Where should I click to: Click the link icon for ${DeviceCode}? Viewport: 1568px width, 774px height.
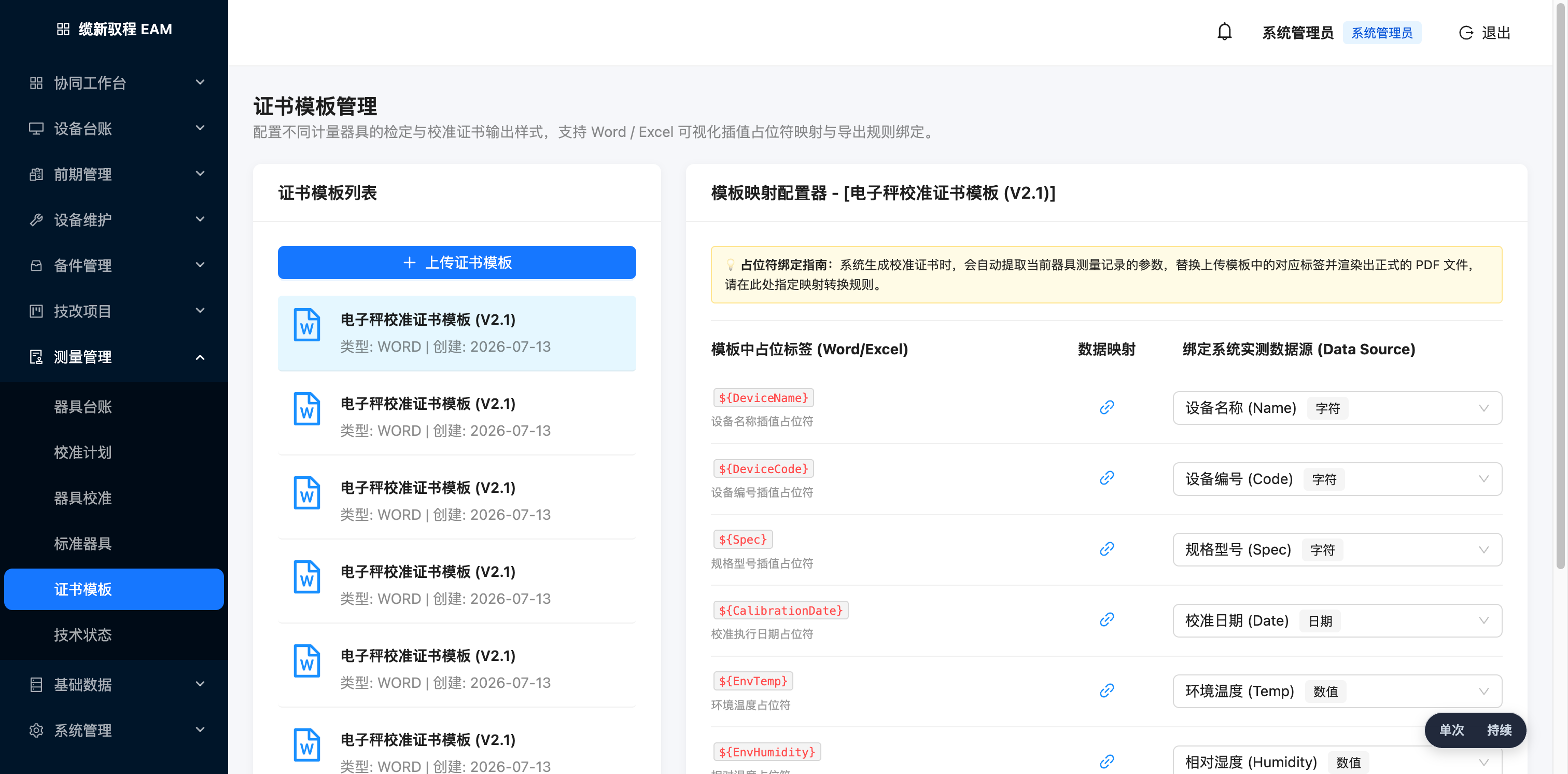(x=1107, y=478)
